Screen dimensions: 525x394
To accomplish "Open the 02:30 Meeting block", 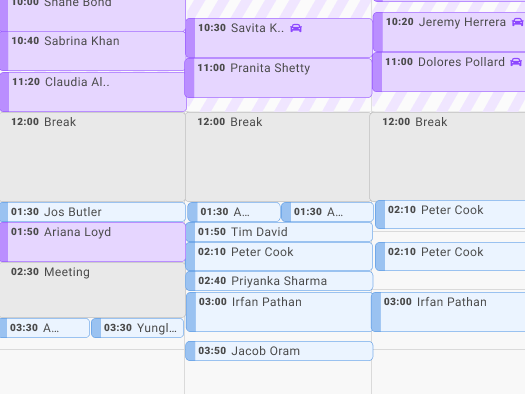I will coord(93,290).
